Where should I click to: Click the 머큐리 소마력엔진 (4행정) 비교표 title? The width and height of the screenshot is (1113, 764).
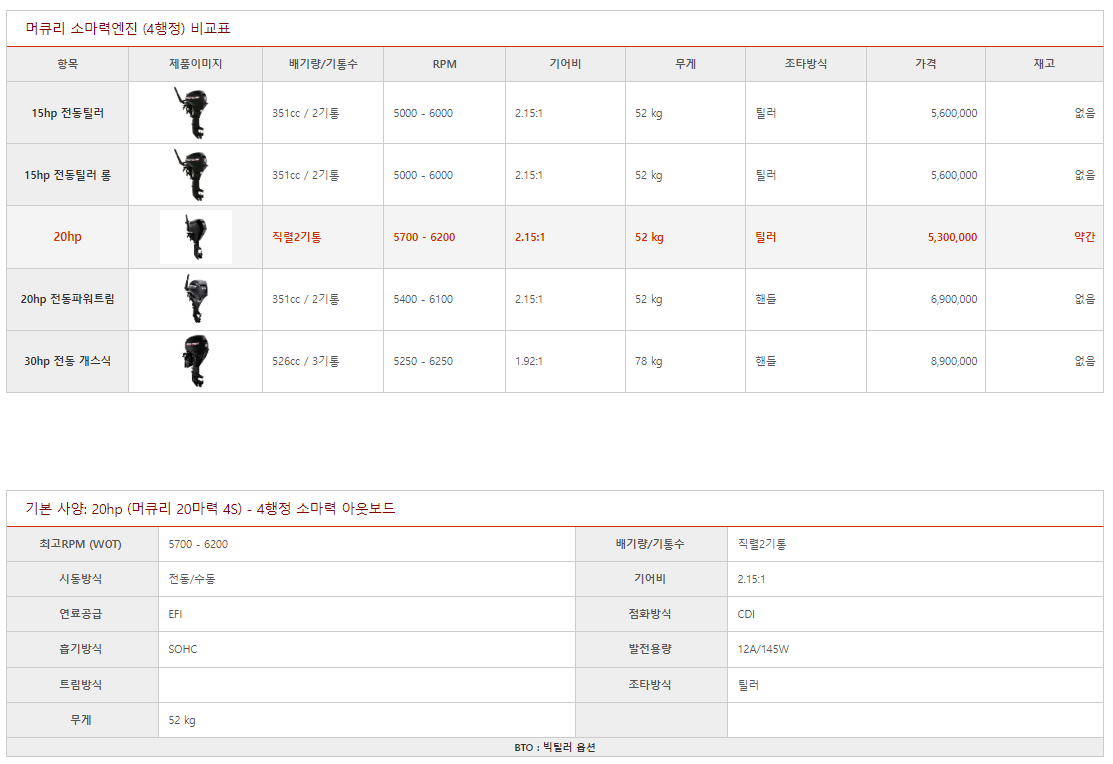128,28
